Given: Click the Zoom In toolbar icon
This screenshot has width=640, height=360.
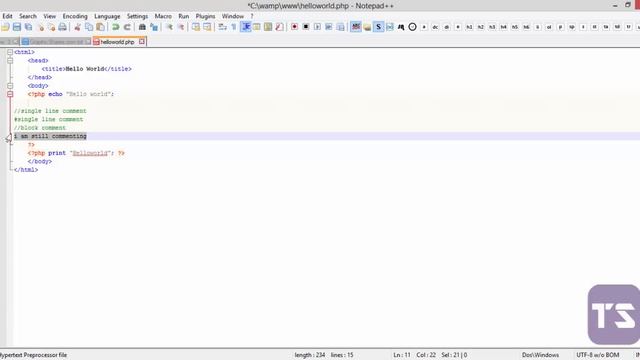Looking at the screenshot, I should pyautogui.click(x=169, y=27).
